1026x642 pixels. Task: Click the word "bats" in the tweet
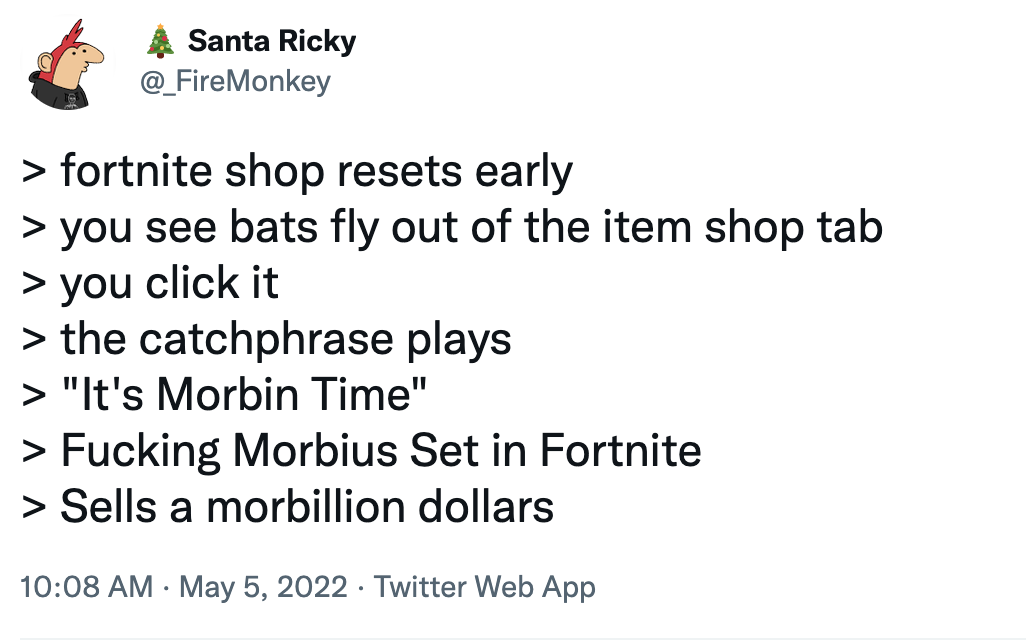point(230,228)
